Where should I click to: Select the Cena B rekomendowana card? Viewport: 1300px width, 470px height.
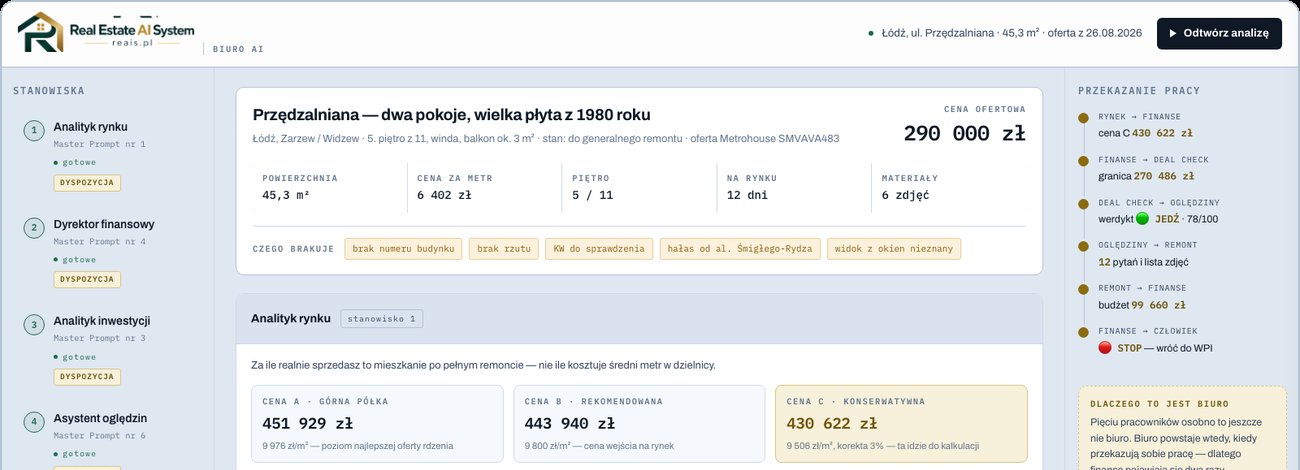pyautogui.click(x=639, y=423)
